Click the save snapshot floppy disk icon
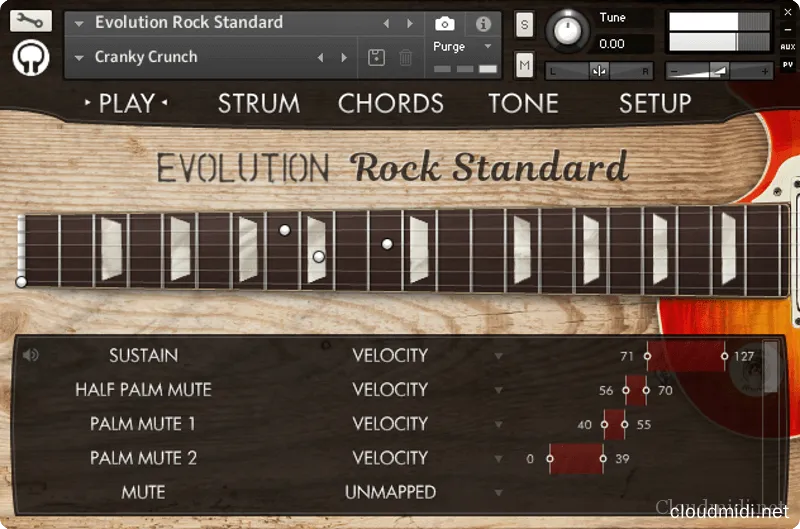This screenshot has height=529, width=800. pyautogui.click(x=376, y=58)
